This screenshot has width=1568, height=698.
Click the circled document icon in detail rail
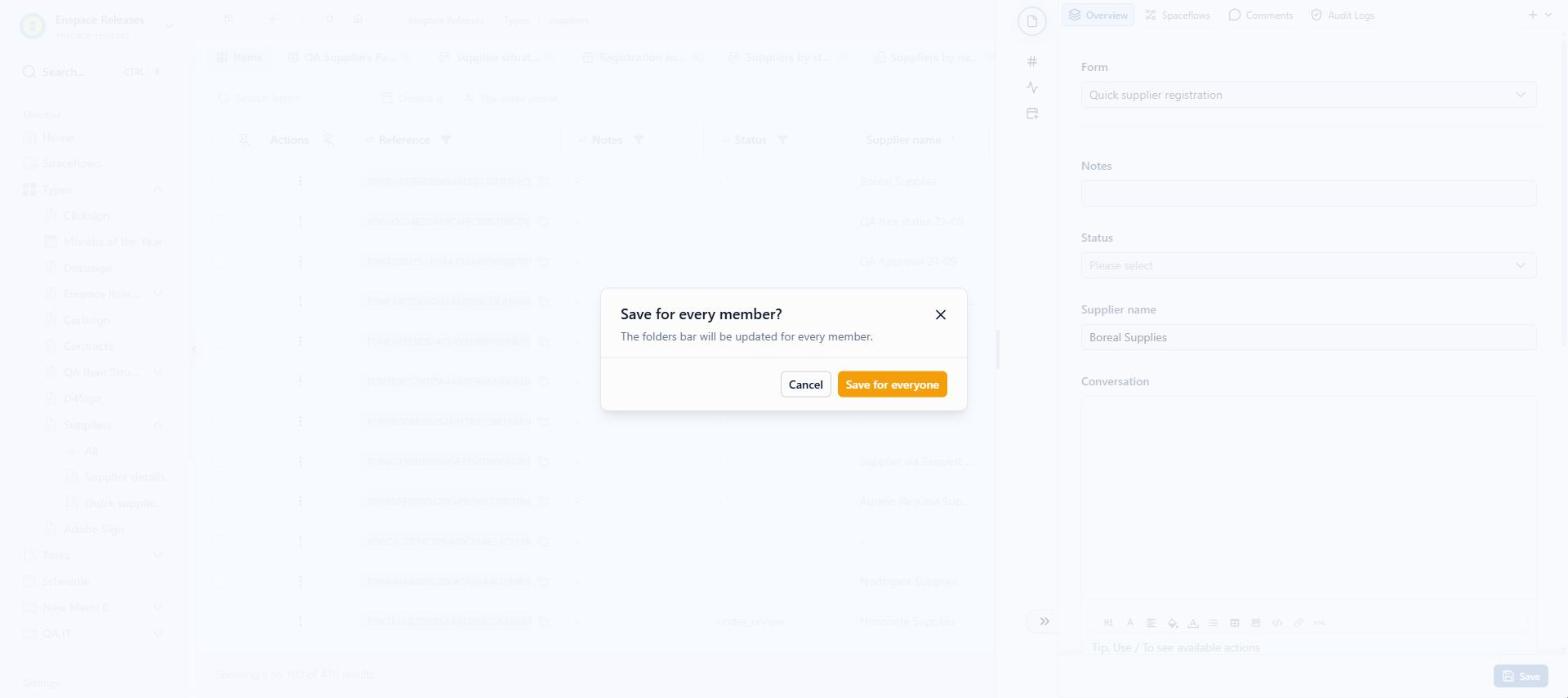[x=1032, y=21]
